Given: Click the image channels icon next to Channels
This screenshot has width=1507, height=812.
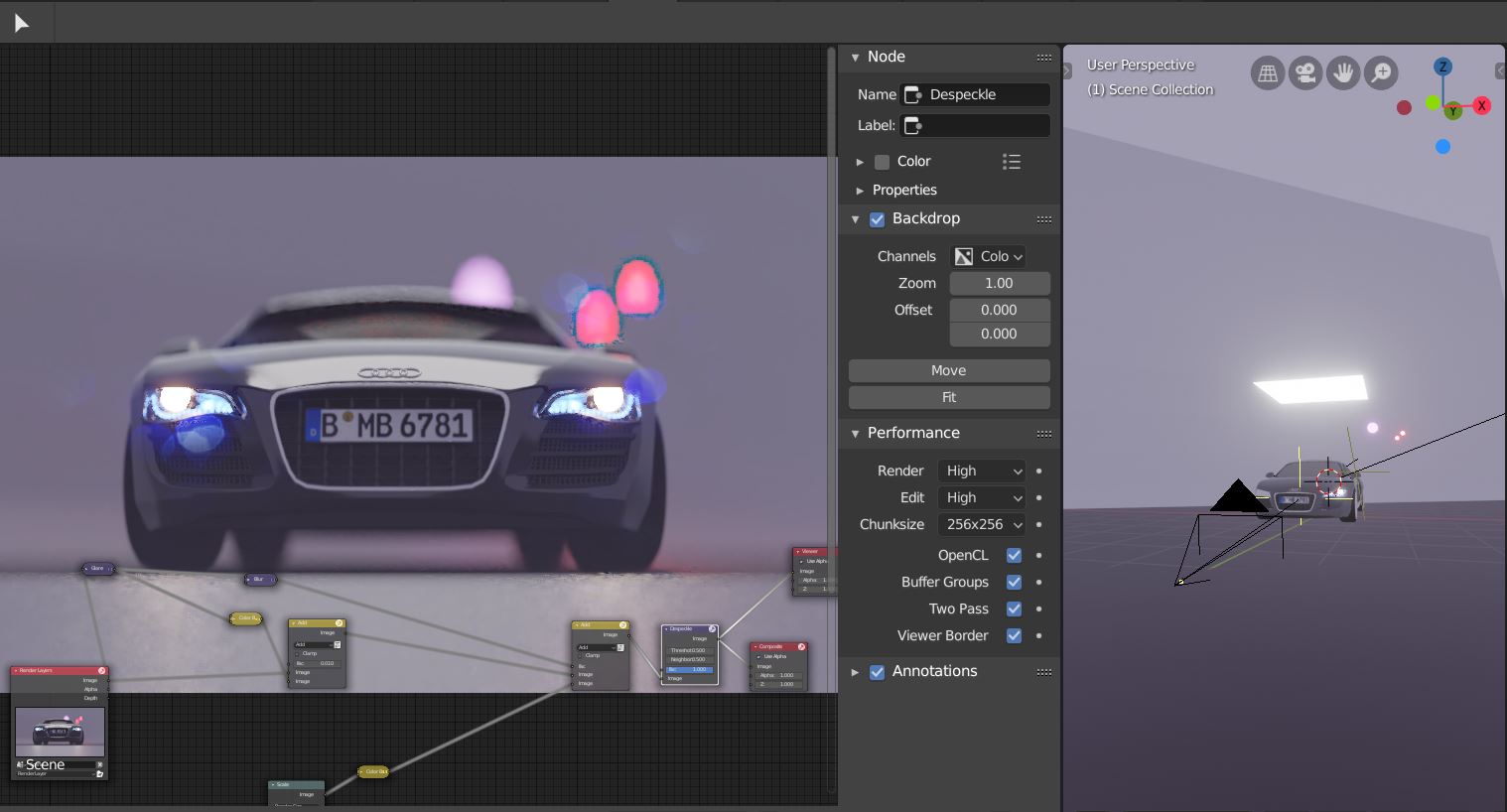Looking at the screenshot, I should coord(962,256).
